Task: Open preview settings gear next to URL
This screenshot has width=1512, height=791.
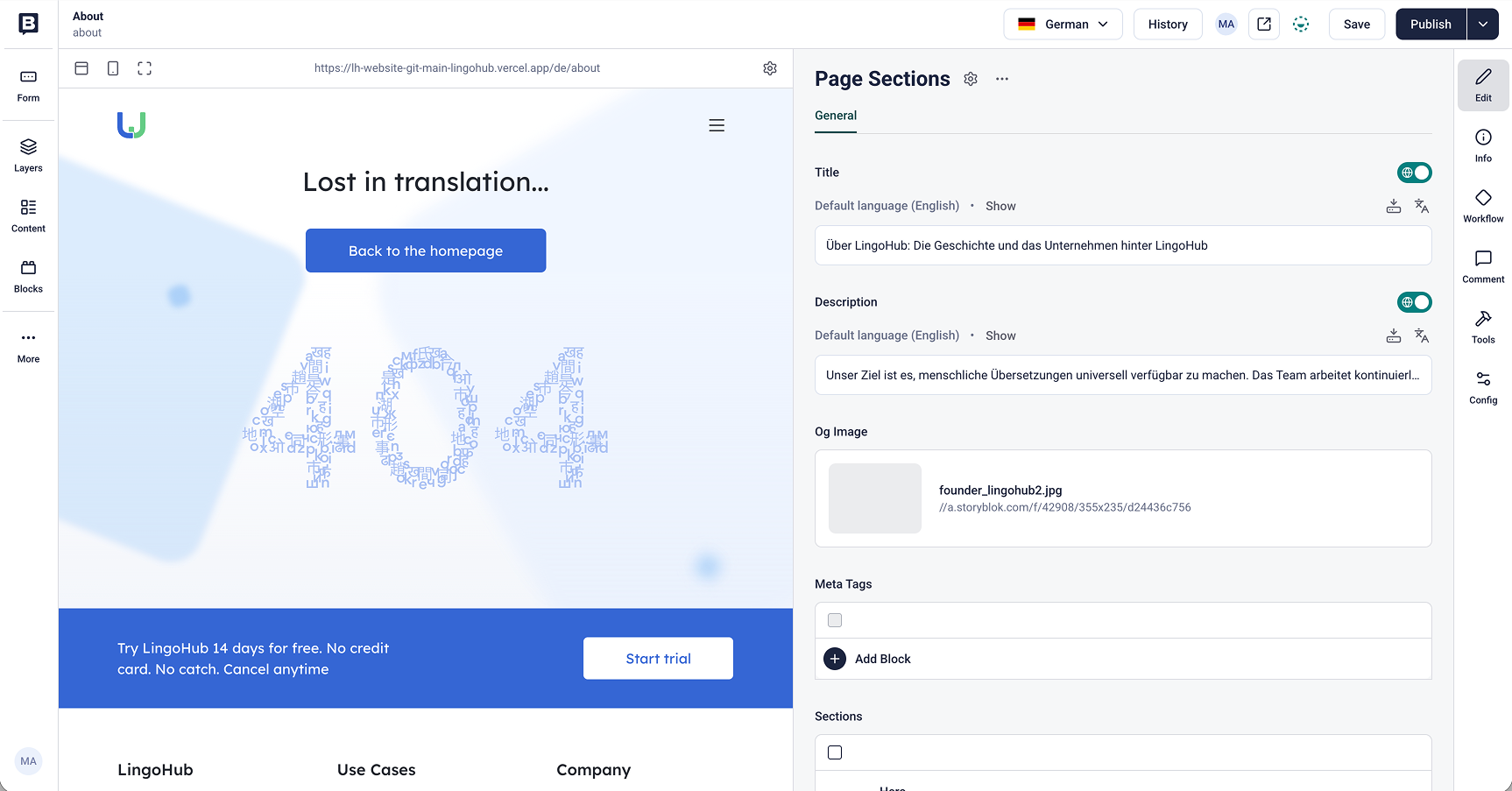Action: 770,68
